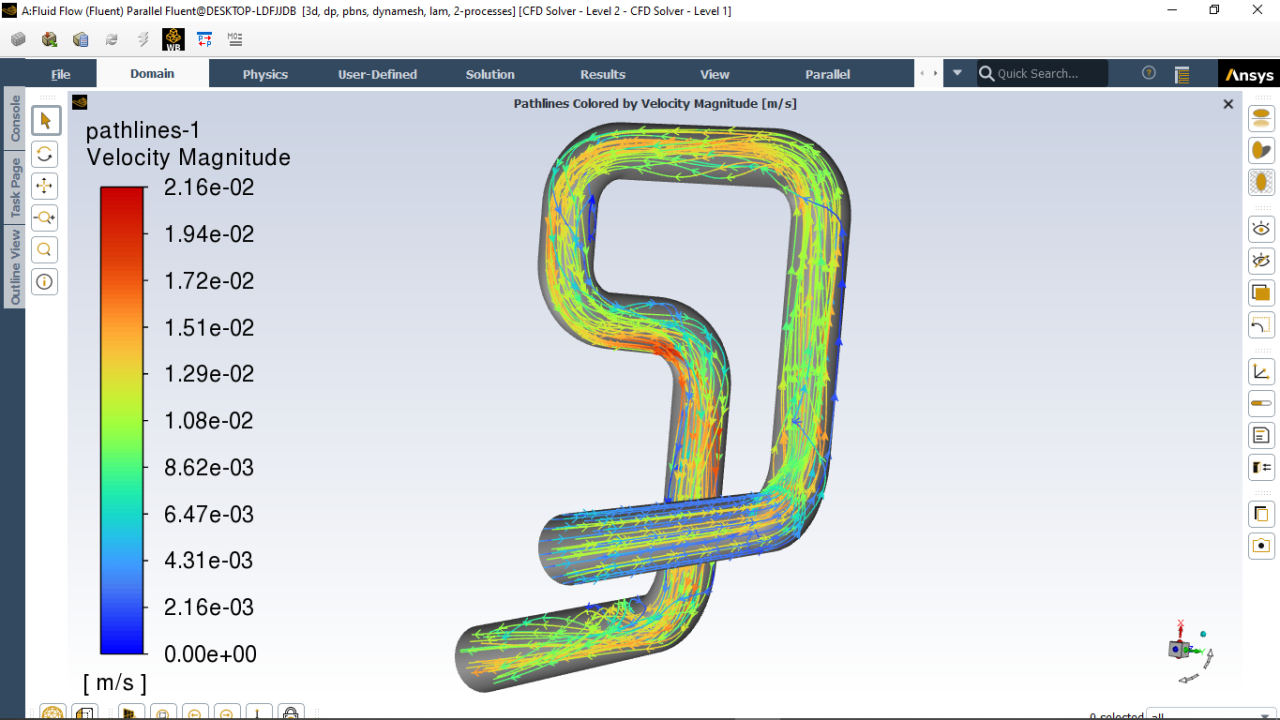
Task: Select the fit-to-window globe icon below the viewport
Action: [x=52, y=712]
